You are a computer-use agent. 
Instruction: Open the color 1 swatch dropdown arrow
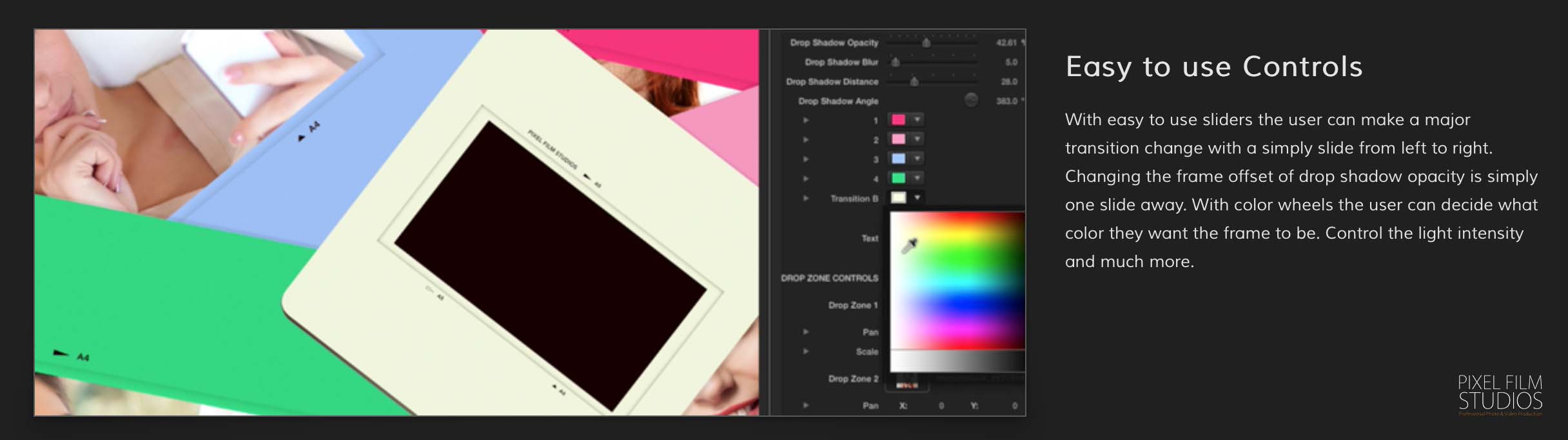917,119
